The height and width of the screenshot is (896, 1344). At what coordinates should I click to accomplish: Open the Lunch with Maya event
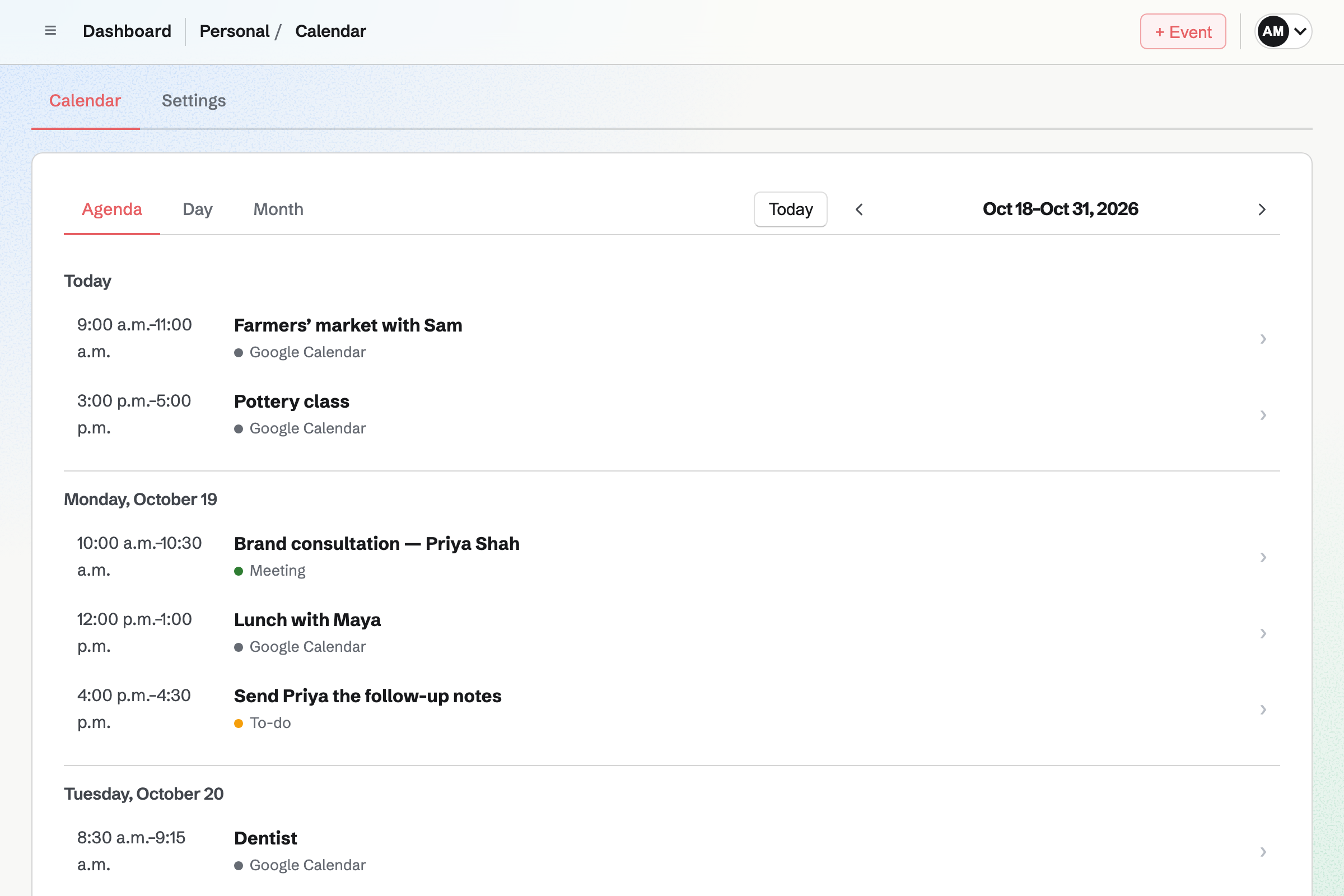pyautogui.click(x=307, y=619)
